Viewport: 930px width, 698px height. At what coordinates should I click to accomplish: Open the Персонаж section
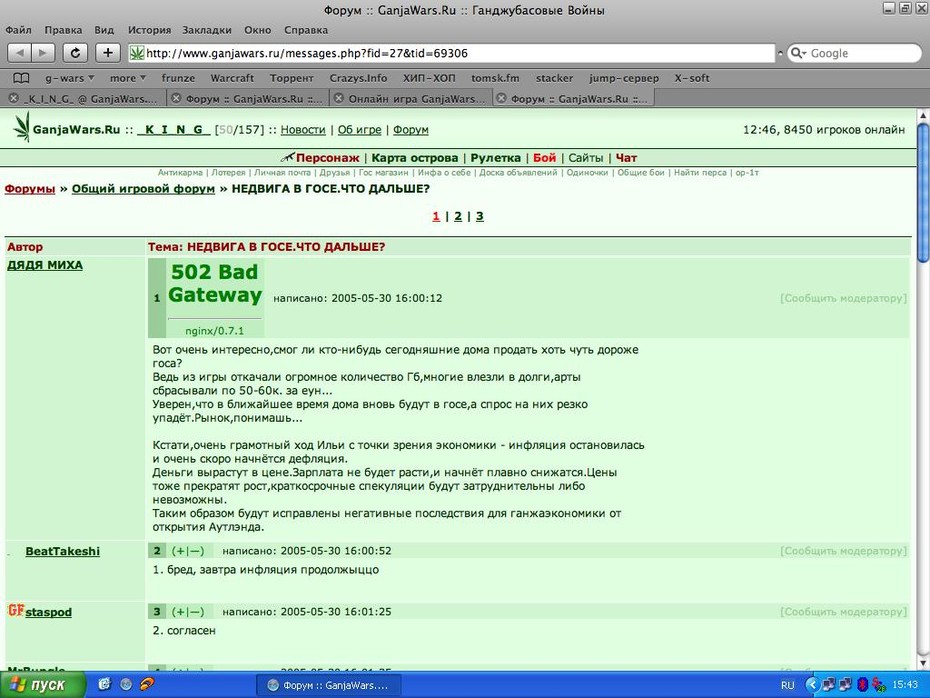(x=327, y=158)
